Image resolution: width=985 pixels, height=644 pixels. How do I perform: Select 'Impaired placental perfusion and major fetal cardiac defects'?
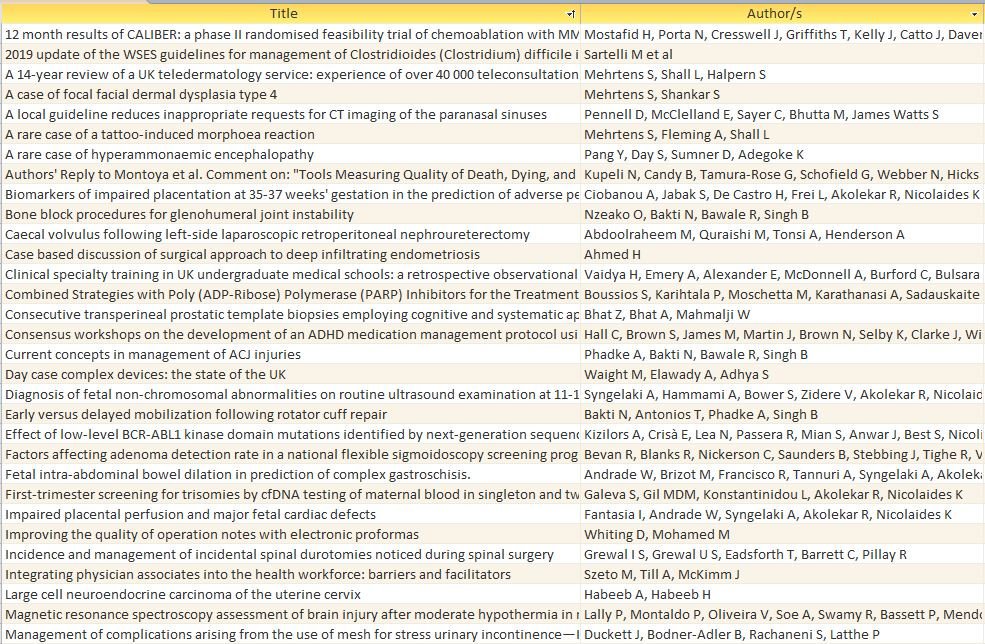point(291,515)
